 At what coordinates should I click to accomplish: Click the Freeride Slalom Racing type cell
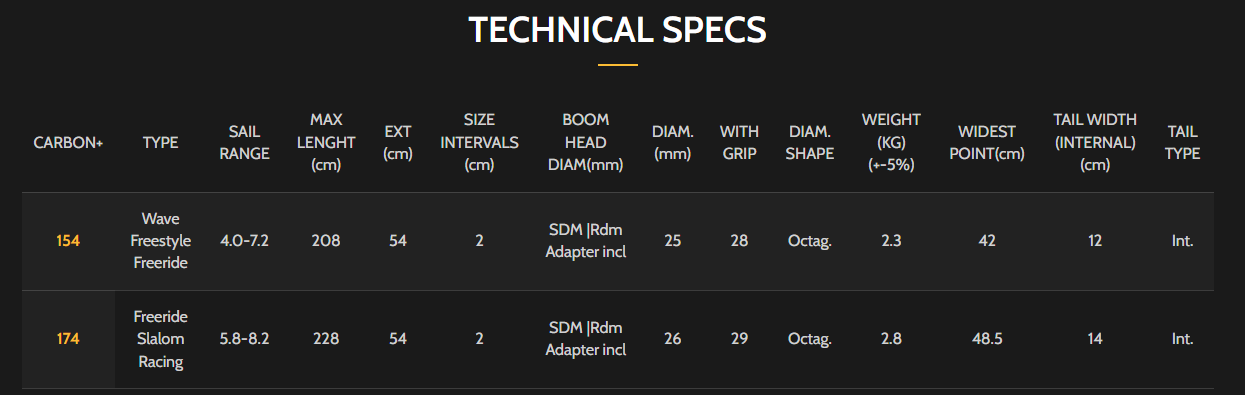pos(161,339)
